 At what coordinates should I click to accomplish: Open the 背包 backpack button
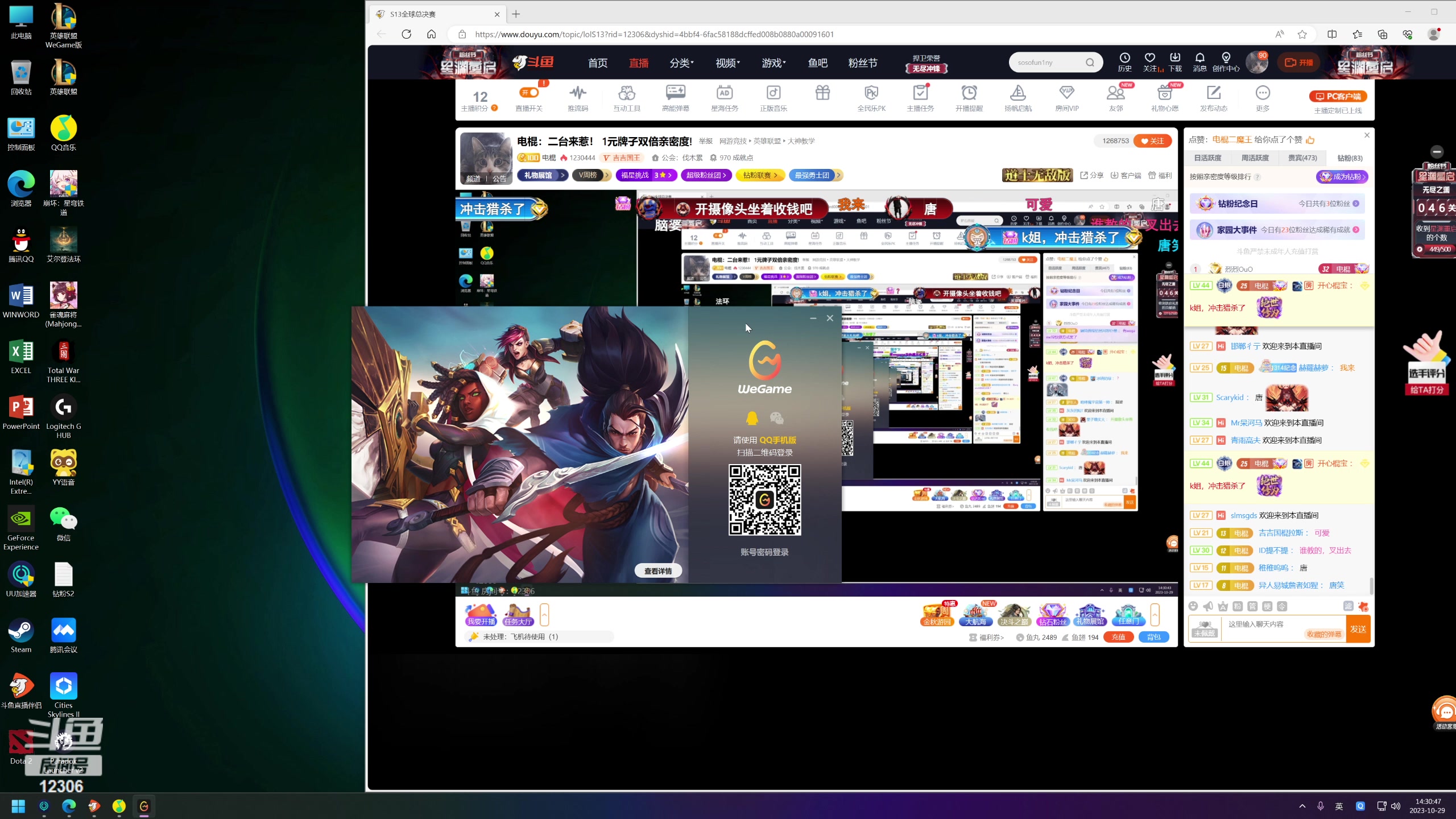coord(1153,637)
